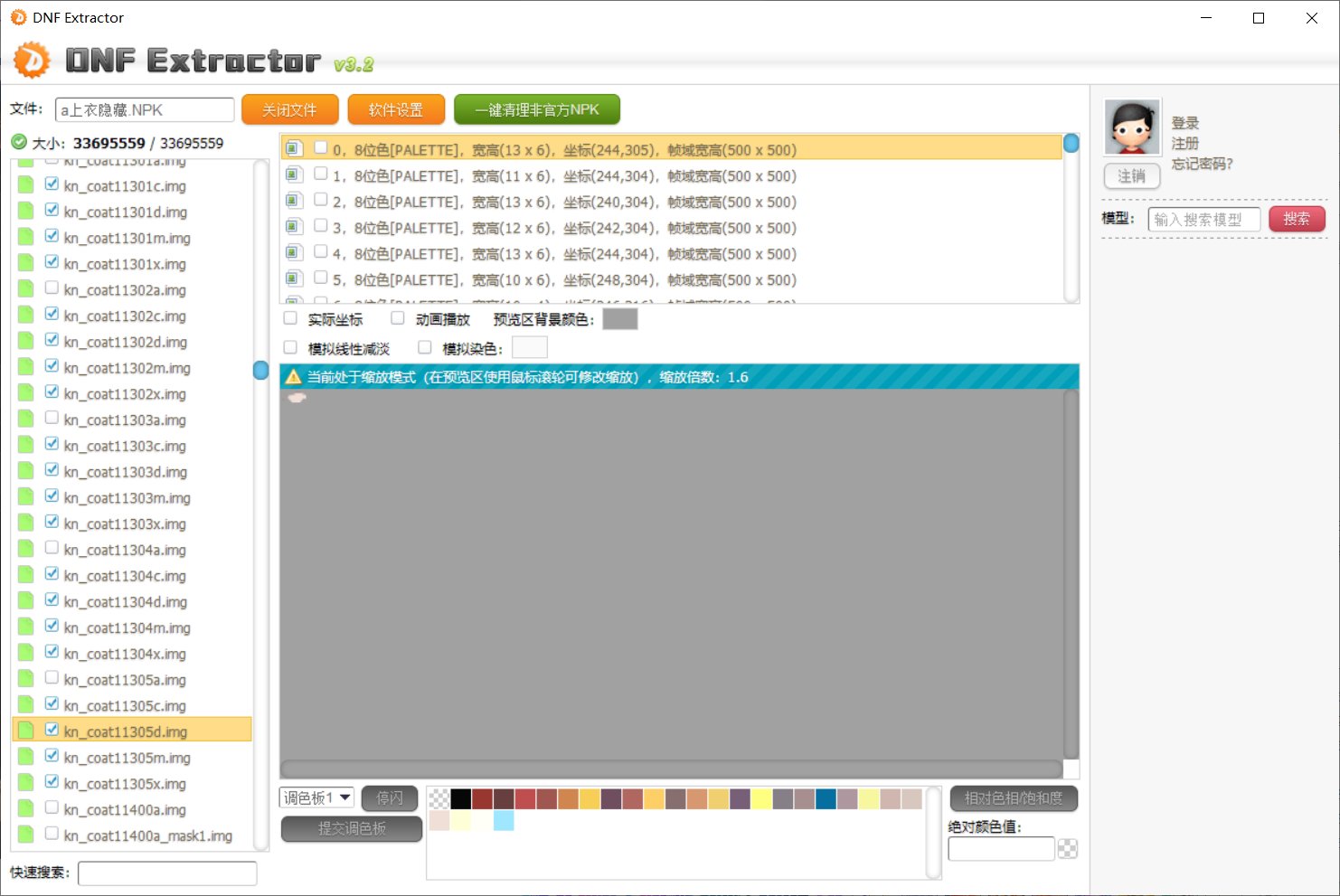Click the green file icon beside kn_coat11400a.img

(25, 808)
